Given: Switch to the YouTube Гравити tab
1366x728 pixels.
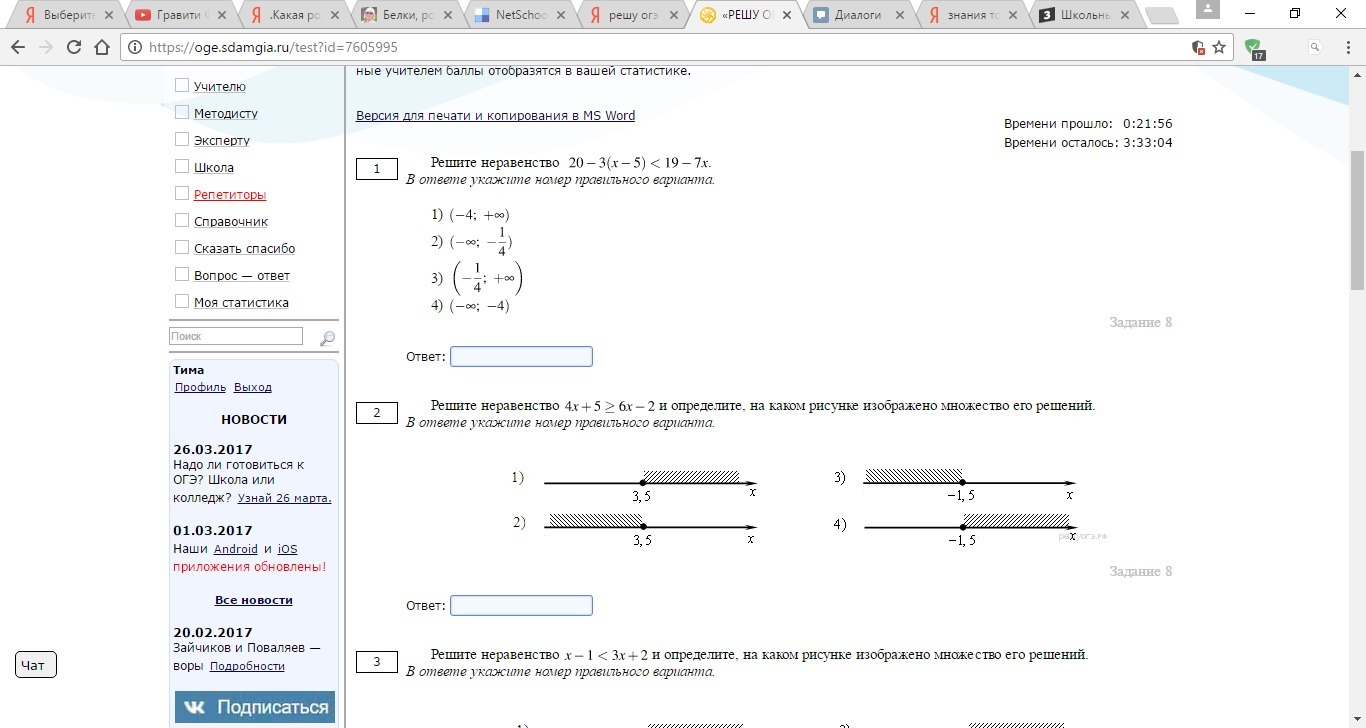Looking at the screenshot, I should point(180,15).
